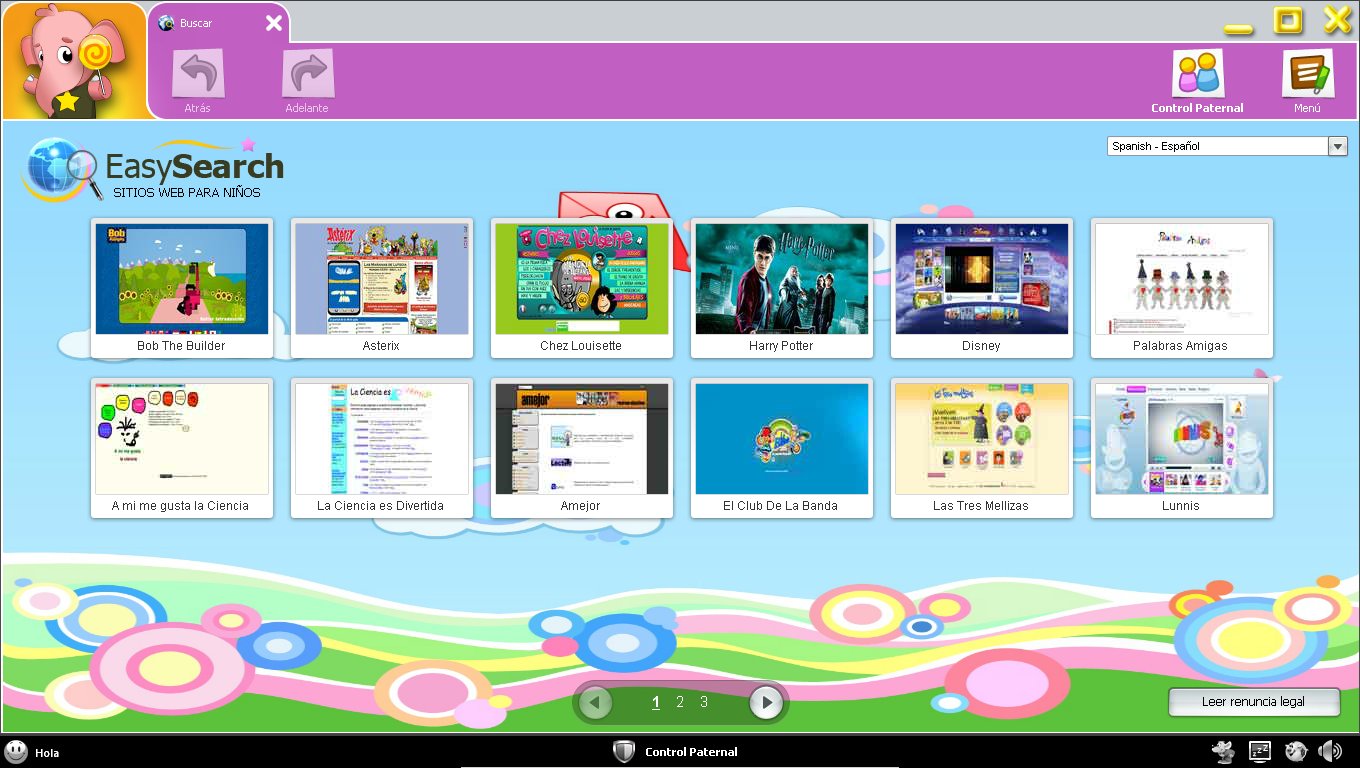Close the browser with the yellow X
Screen dimensions: 1360x768
pyautogui.click(x=1338, y=20)
